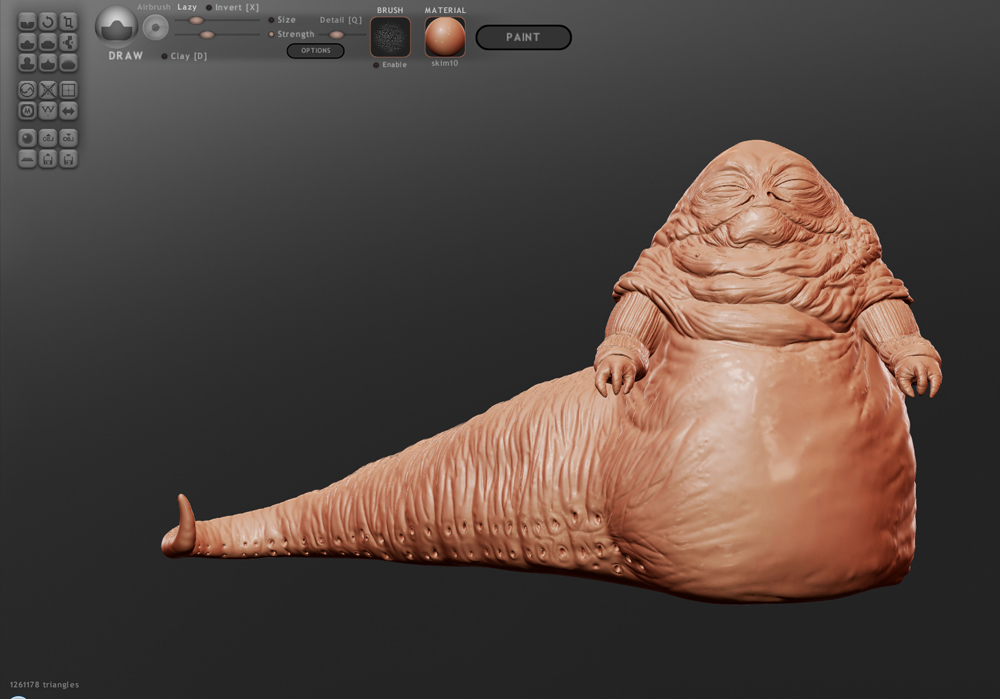Toggle the Lazy brush option

(187, 7)
